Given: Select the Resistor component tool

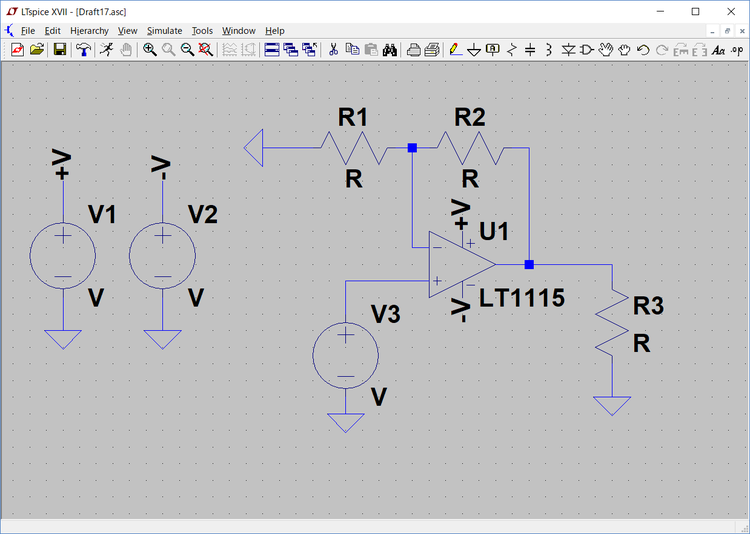Looking at the screenshot, I should coord(512,49).
